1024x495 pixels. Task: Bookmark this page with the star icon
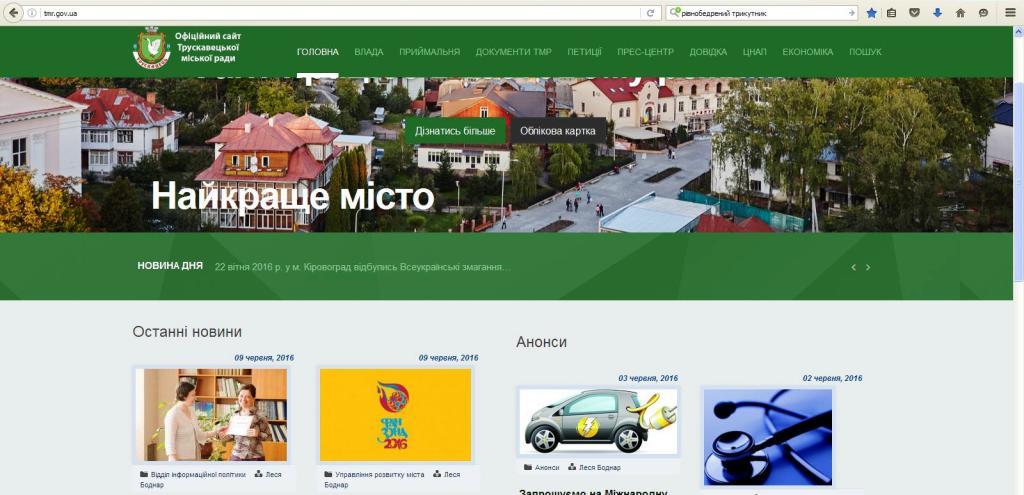coord(871,13)
